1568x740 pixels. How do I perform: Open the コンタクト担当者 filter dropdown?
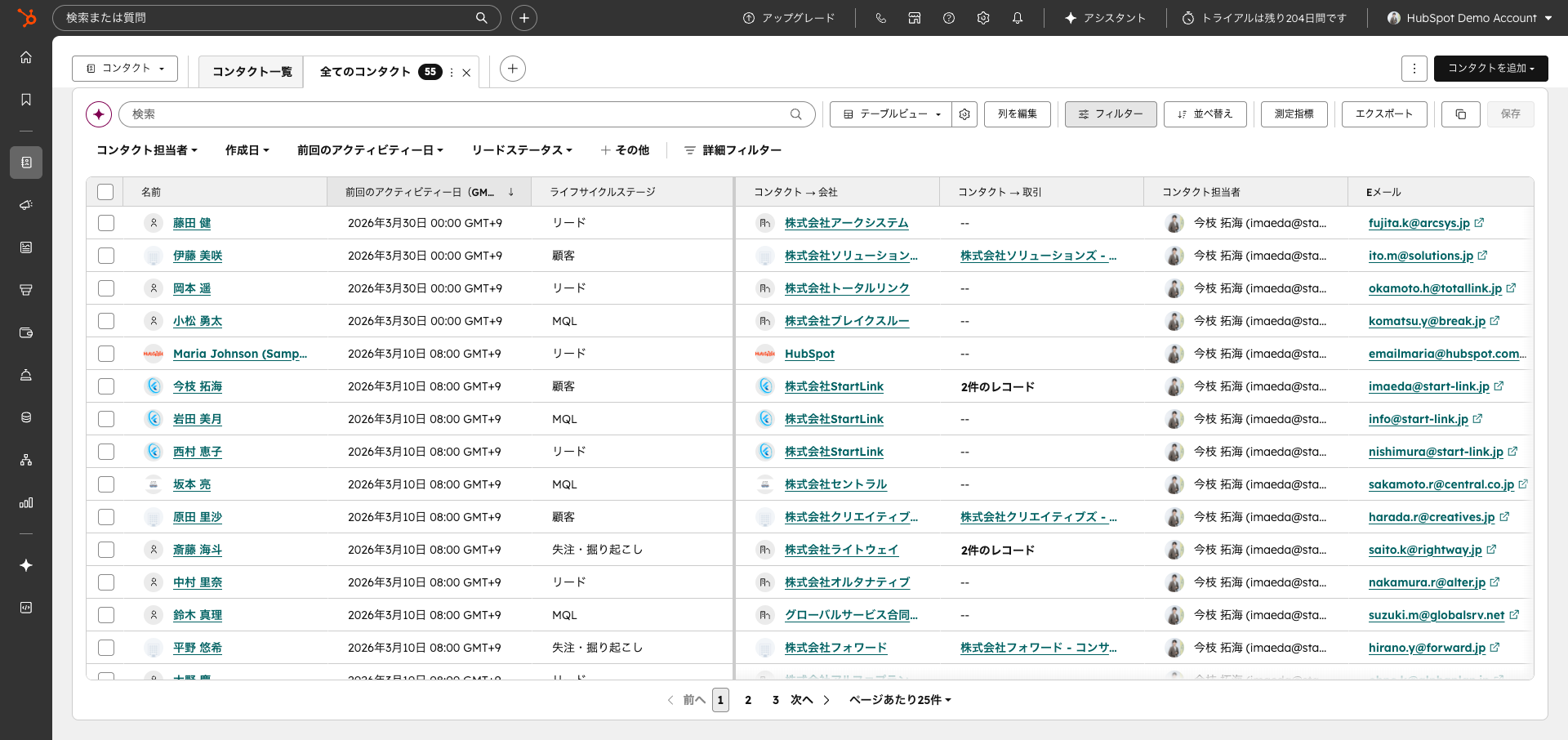(x=146, y=150)
